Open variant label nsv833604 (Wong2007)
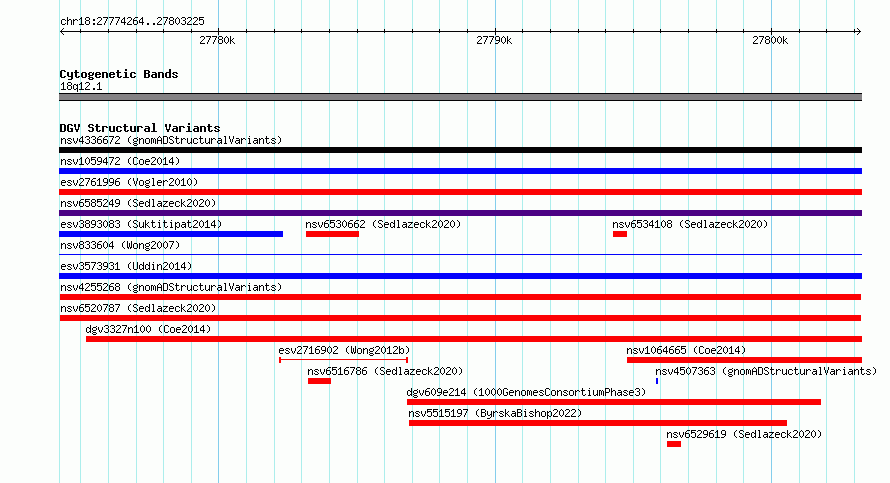This screenshot has height=483, width=890. pyautogui.click(x=120, y=245)
